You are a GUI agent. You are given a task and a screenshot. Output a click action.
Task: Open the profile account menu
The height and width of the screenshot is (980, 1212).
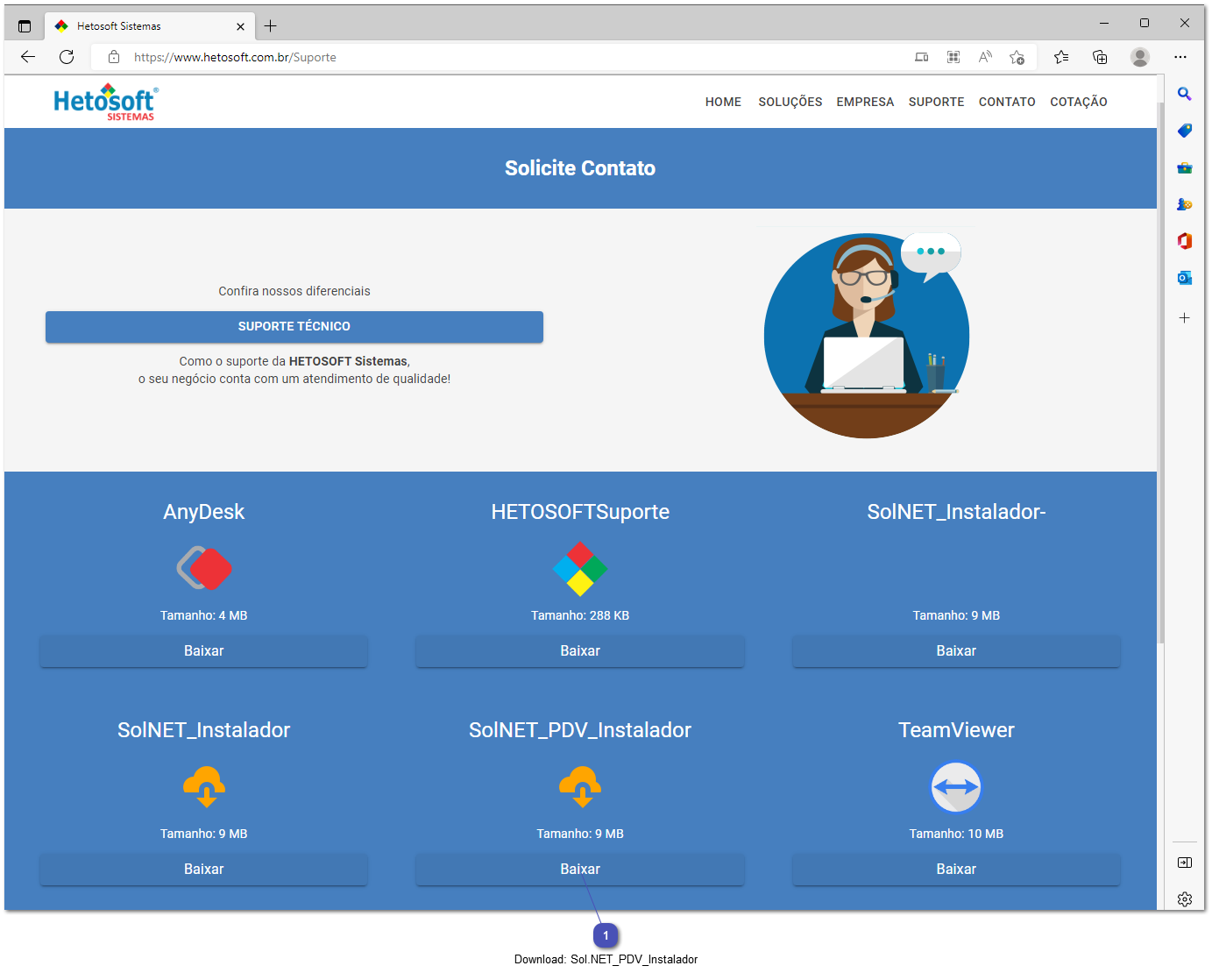(x=1139, y=56)
